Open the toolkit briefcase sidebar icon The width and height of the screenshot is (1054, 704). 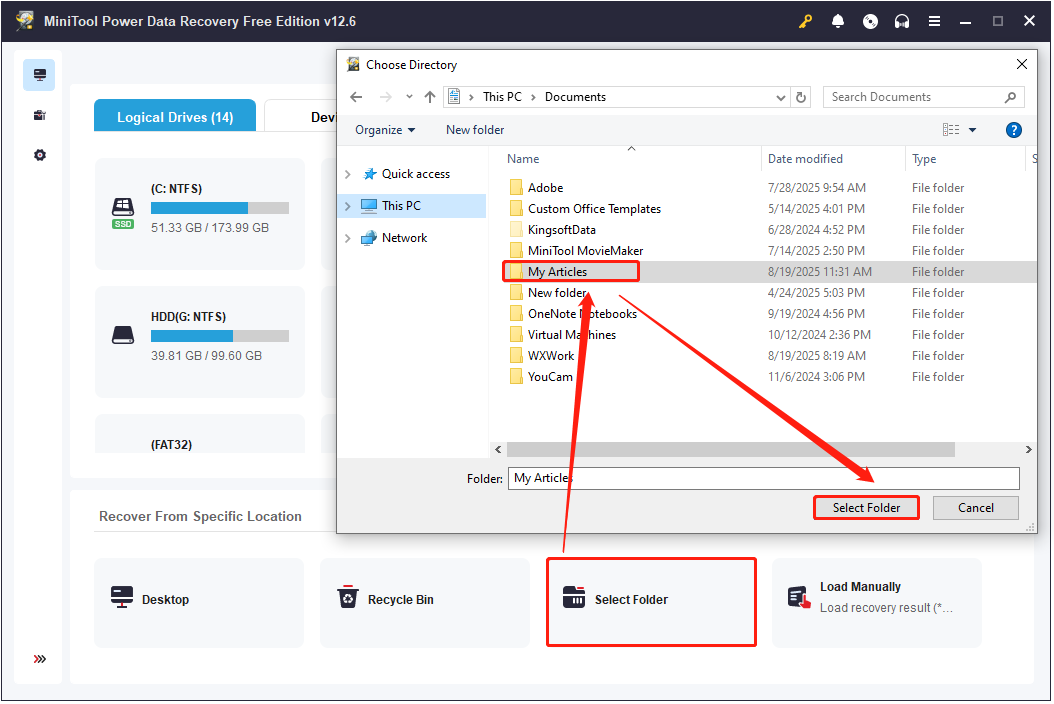click(39, 114)
